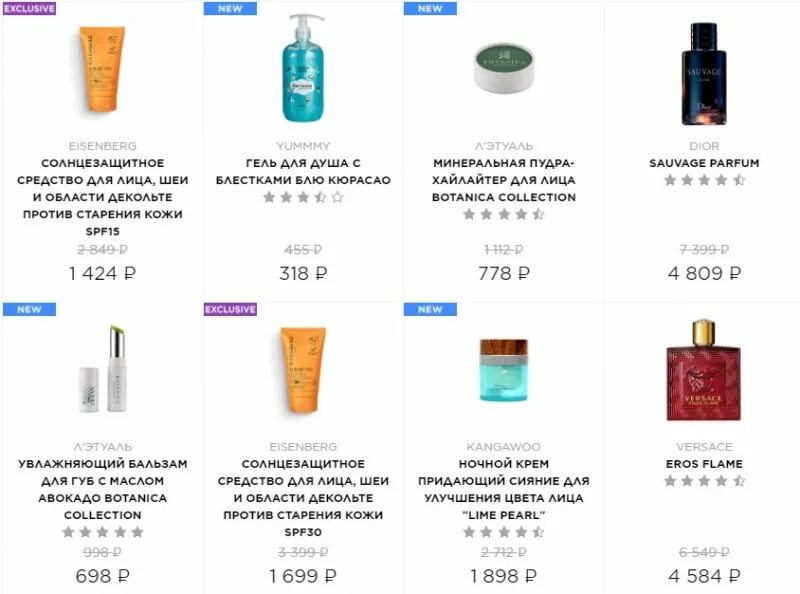Image resolution: width=800 pixels, height=594 pixels.
Task: Click the YUMMMY brand name
Action: coord(303,146)
